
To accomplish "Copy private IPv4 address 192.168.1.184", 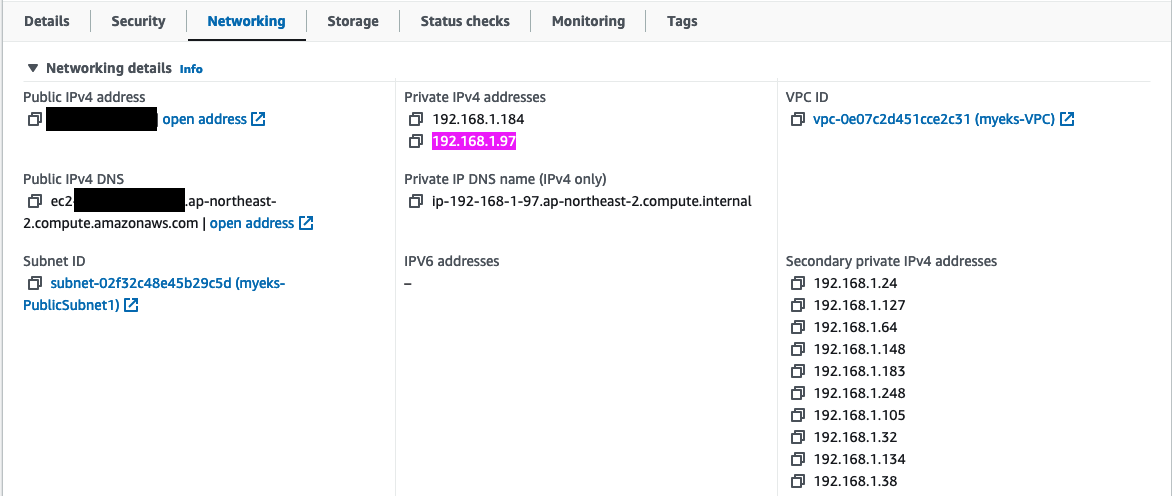I will [416, 120].
